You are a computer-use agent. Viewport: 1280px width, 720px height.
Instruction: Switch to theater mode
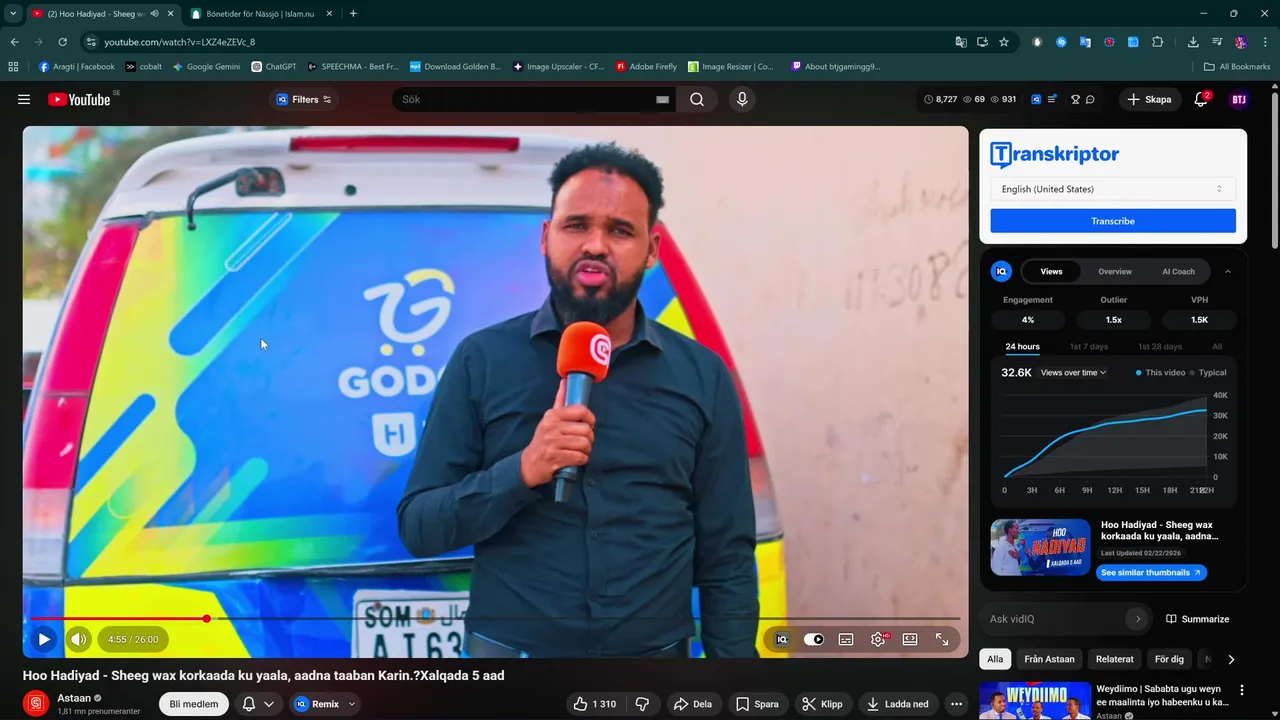(910, 639)
